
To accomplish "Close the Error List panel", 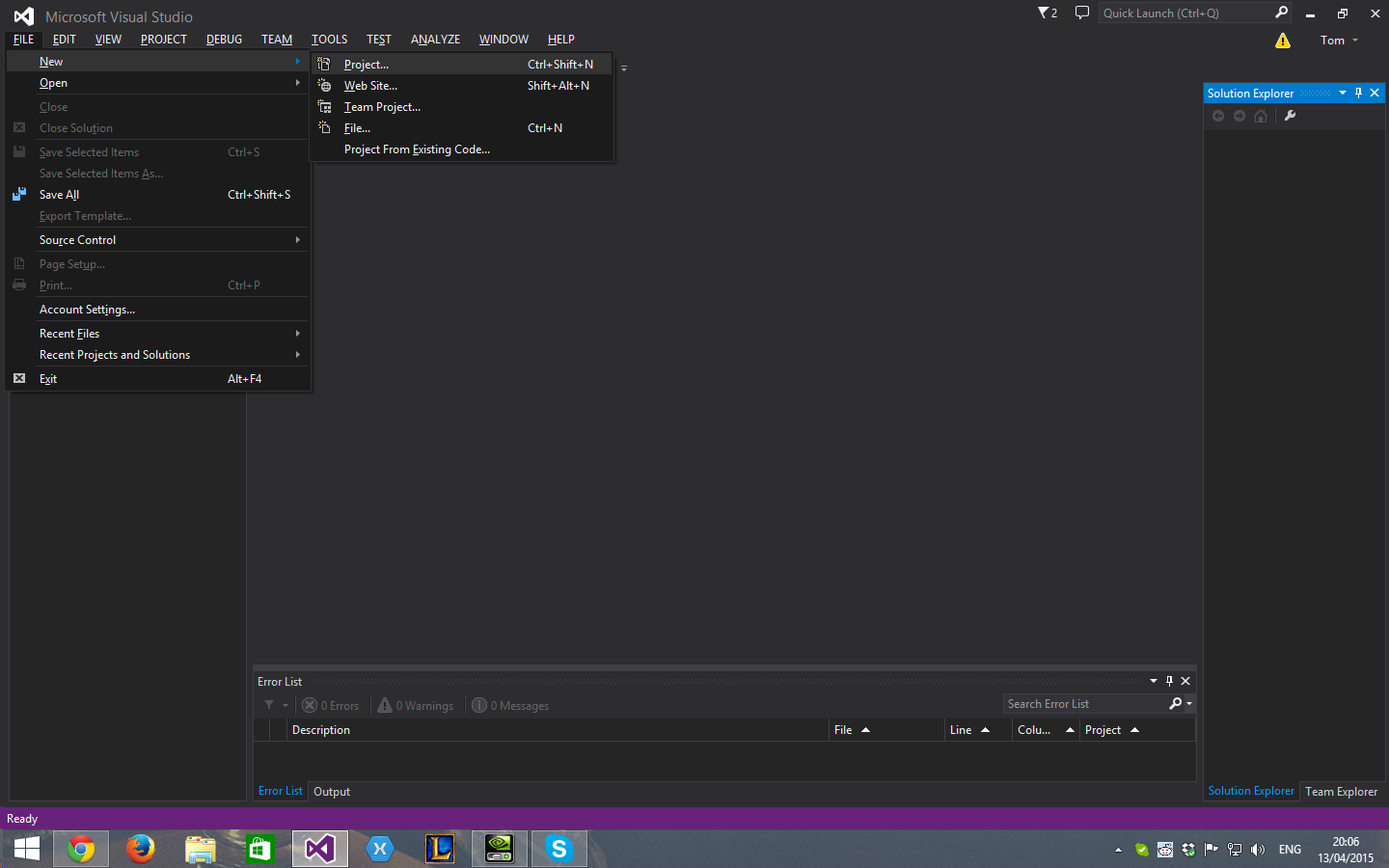I will pos(1185,681).
